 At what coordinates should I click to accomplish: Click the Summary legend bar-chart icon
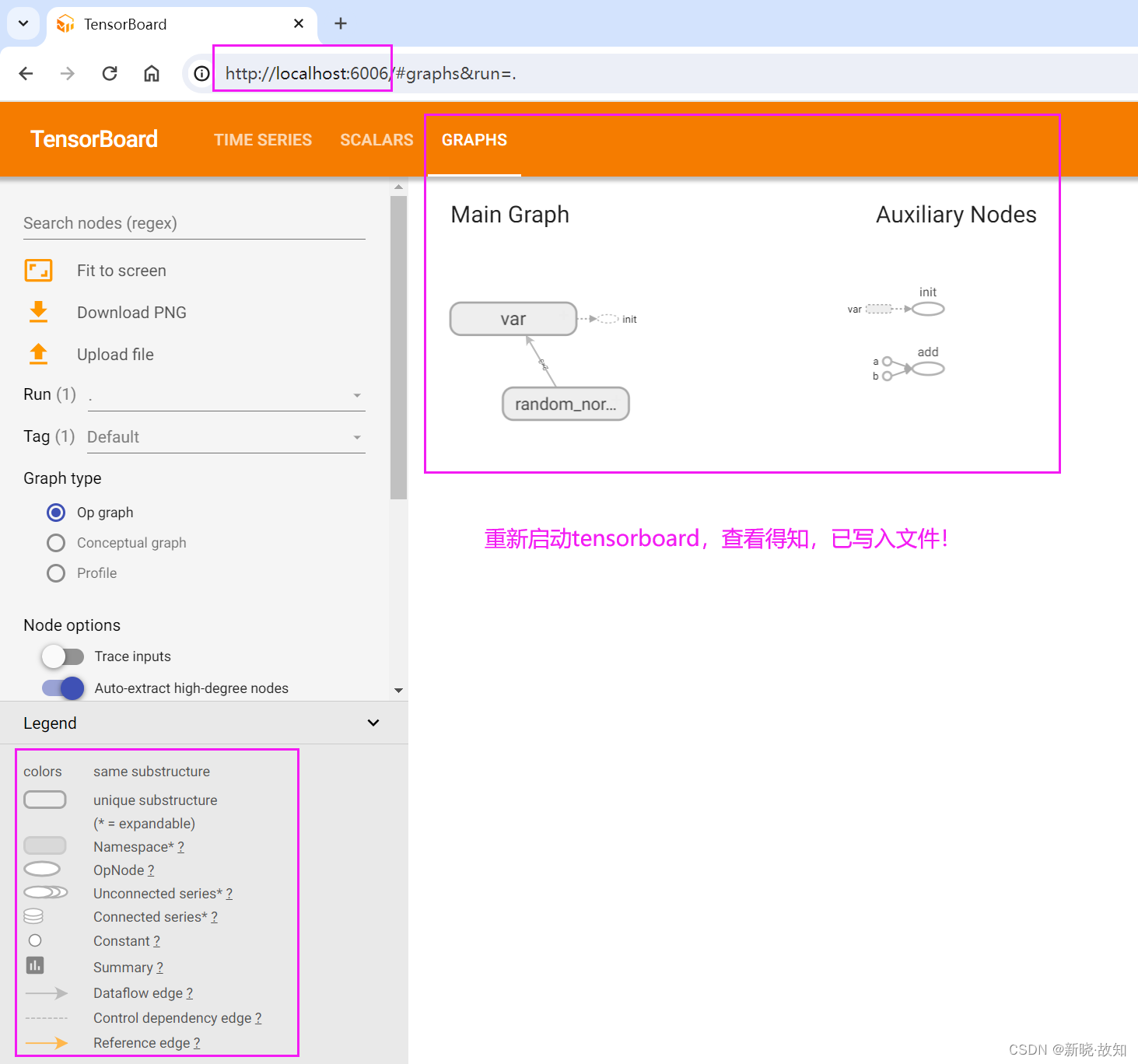[35, 965]
